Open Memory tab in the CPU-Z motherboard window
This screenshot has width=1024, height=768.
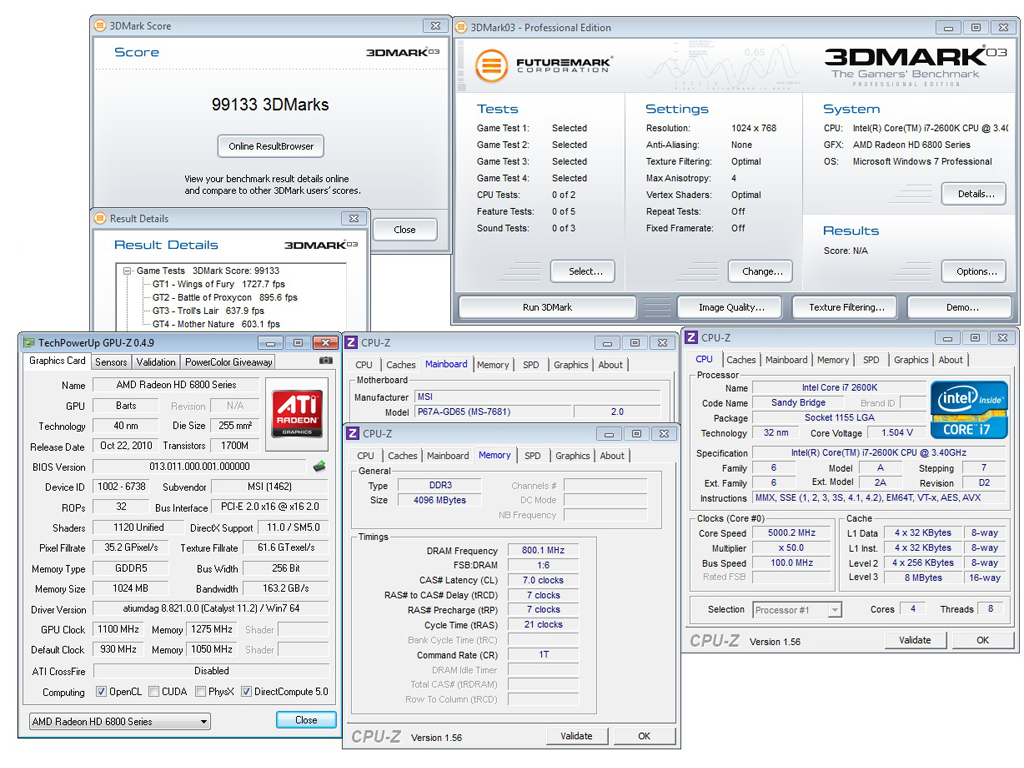pos(492,365)
